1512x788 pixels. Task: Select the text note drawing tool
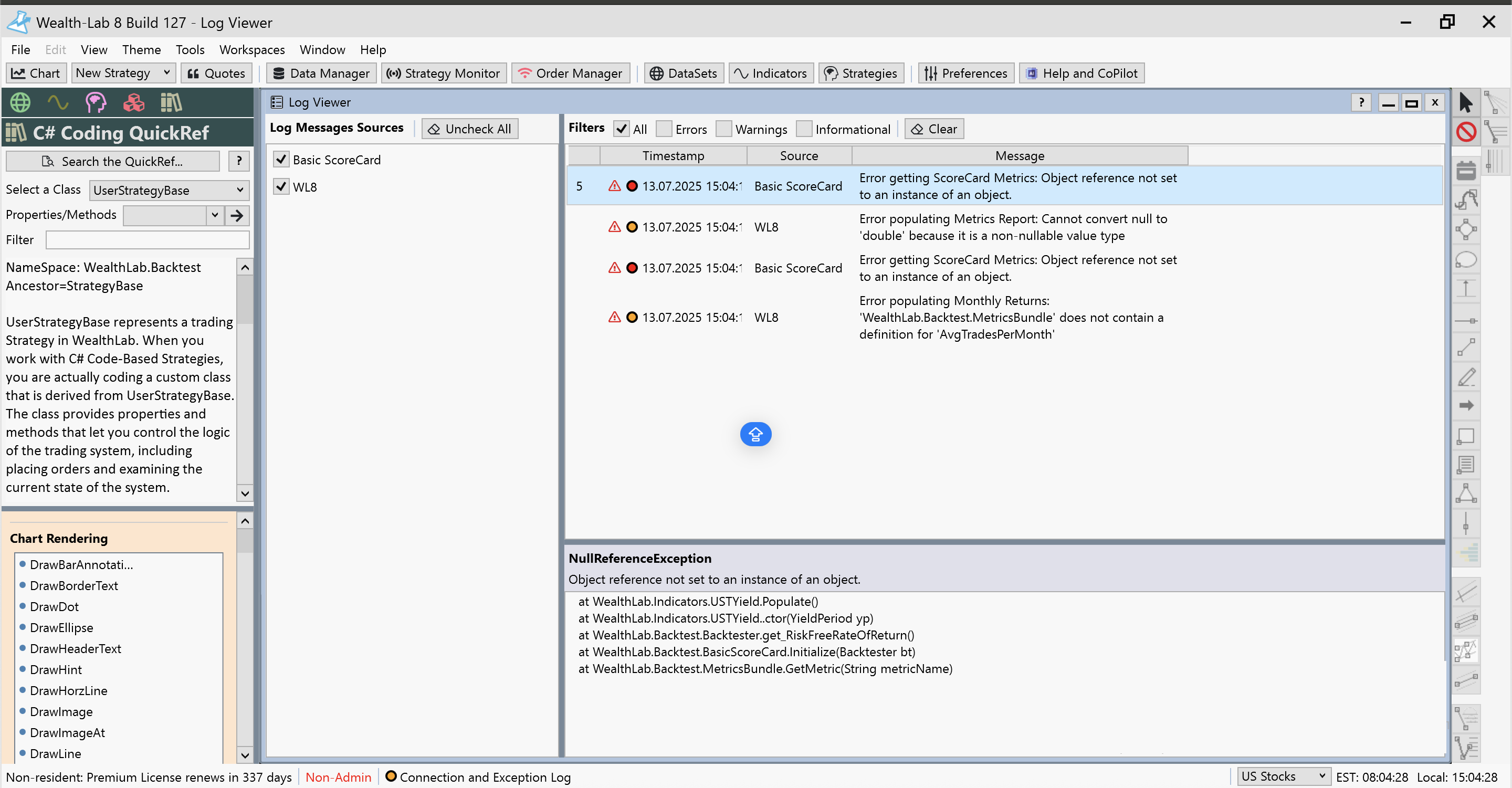1466,465
